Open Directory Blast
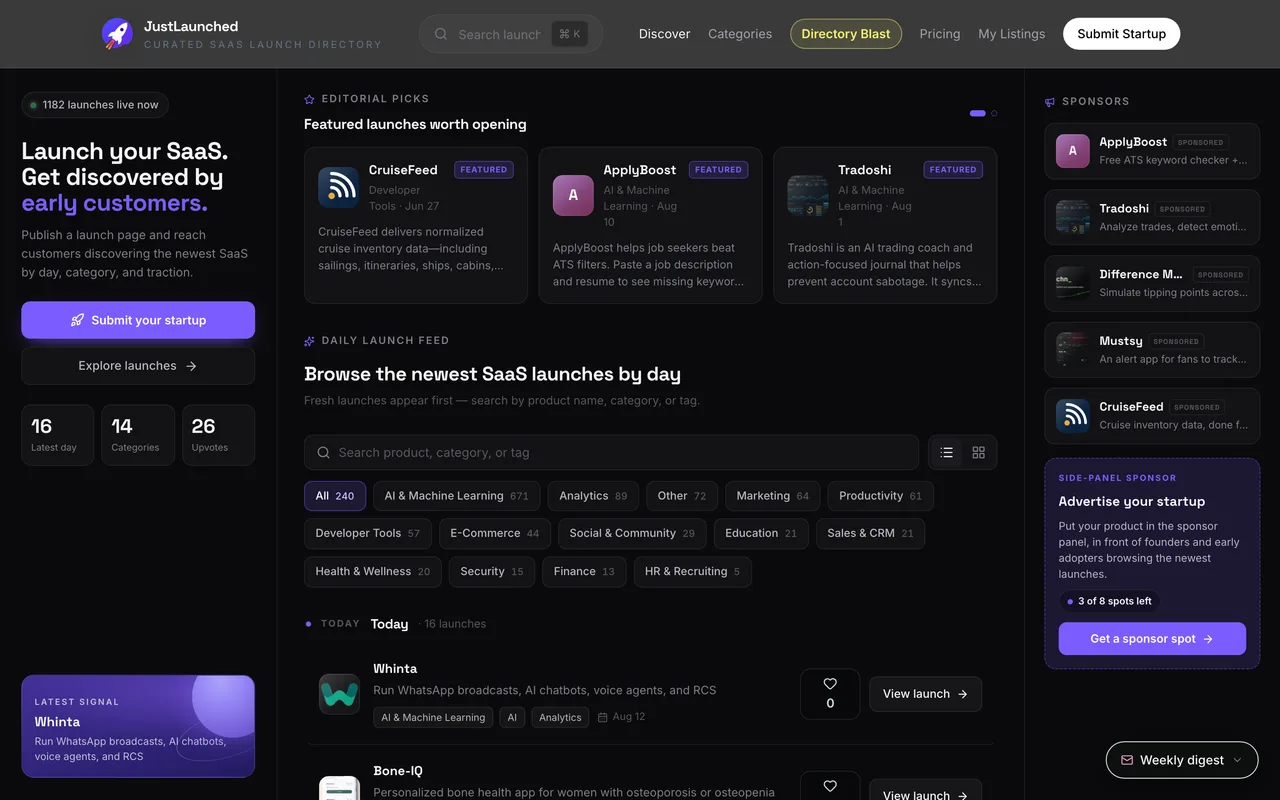 [x=846, y=34]
